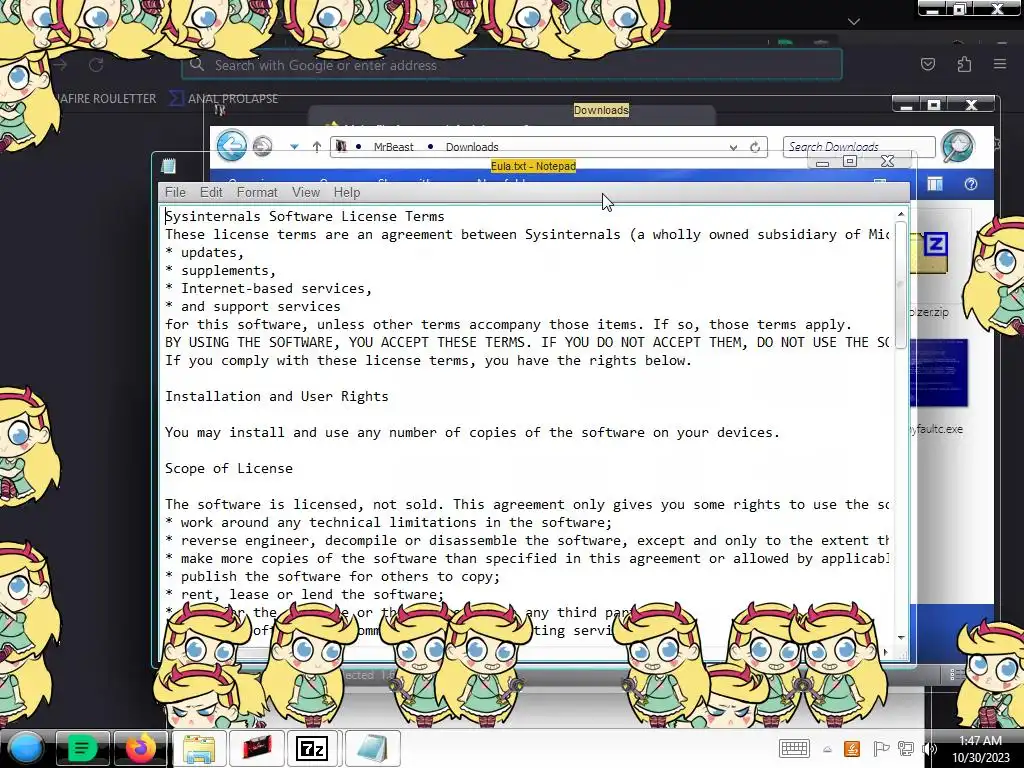Open the Format menu in Notepad

257,192
